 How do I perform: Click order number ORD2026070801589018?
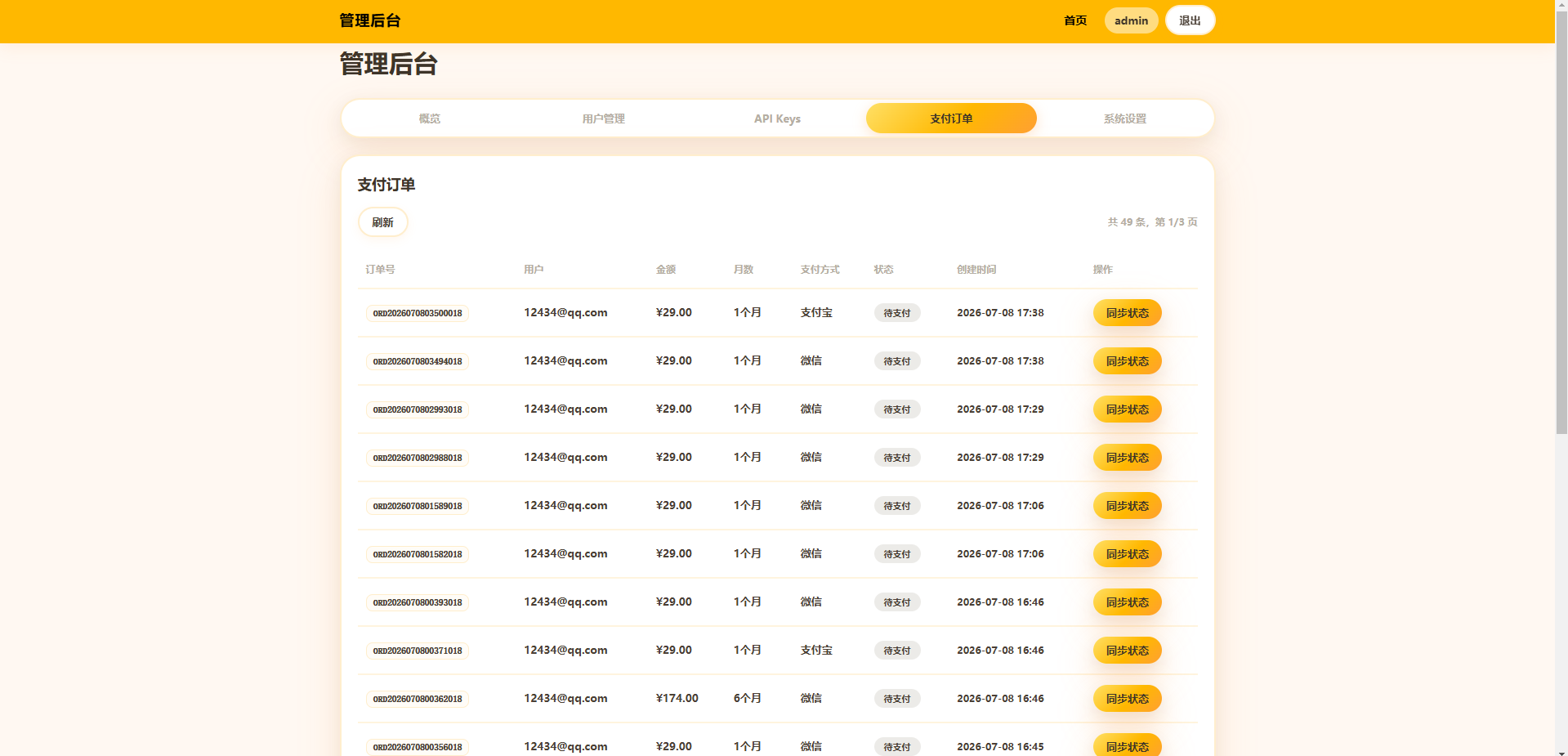coord(418,506)
